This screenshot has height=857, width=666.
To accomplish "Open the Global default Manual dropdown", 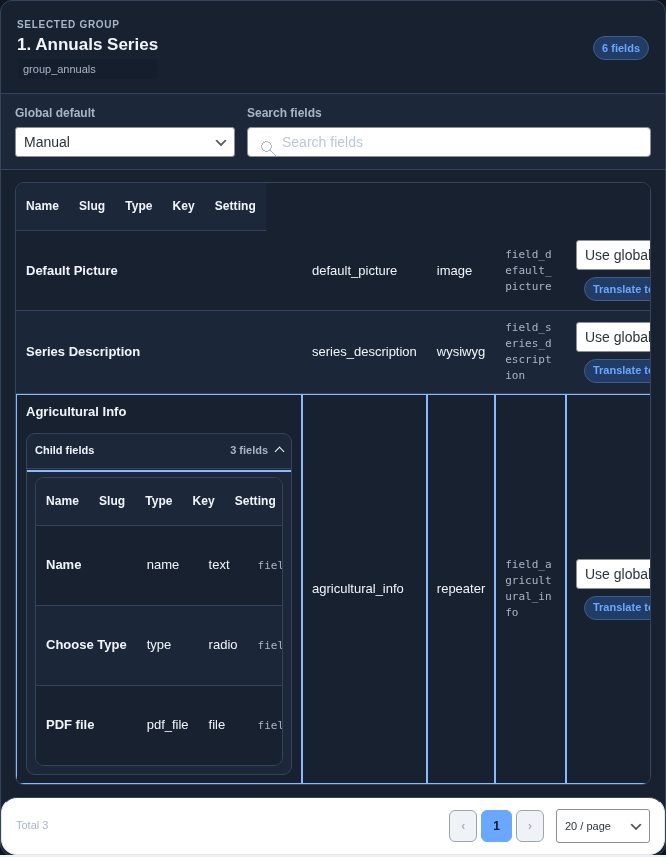I will coord(125,142).
